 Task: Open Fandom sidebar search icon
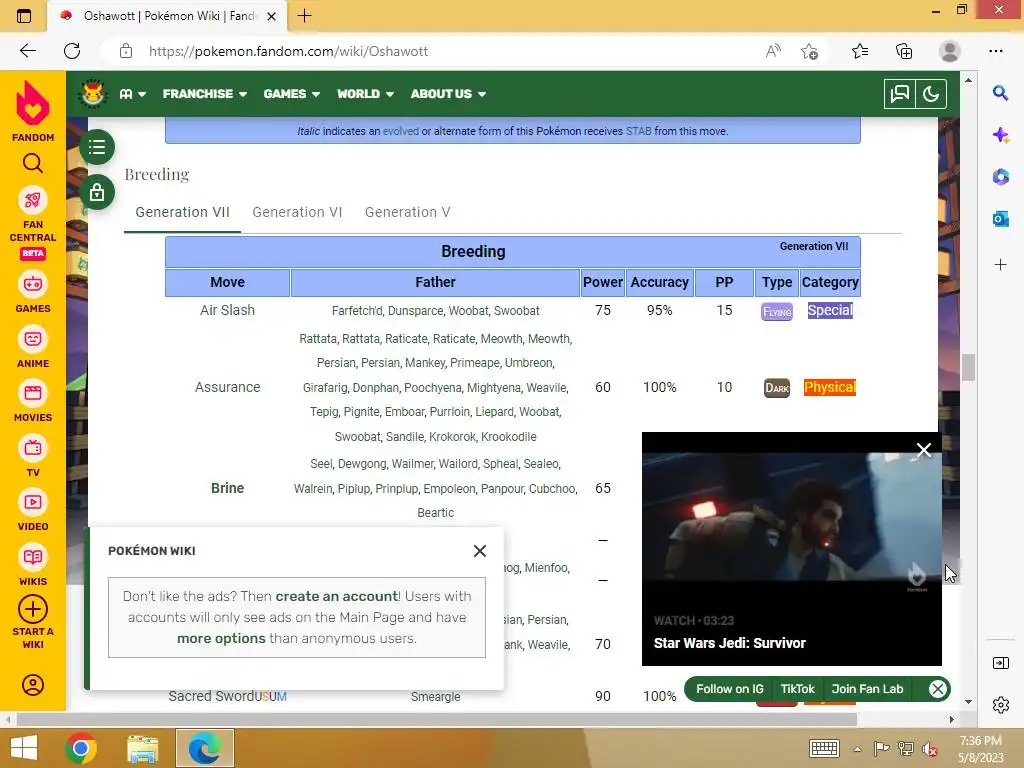(33, 163)
